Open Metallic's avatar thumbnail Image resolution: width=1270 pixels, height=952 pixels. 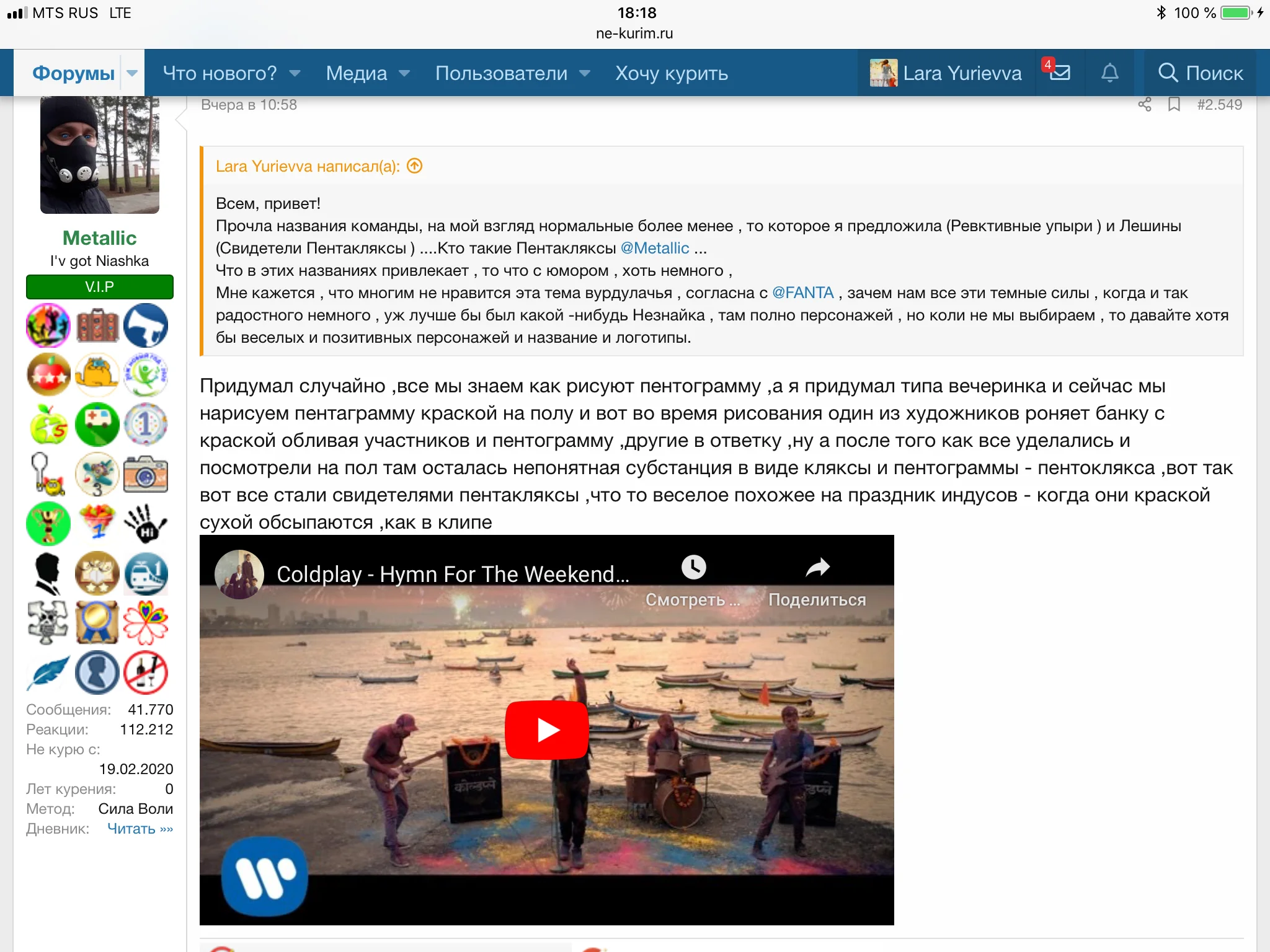pos(100,155)
